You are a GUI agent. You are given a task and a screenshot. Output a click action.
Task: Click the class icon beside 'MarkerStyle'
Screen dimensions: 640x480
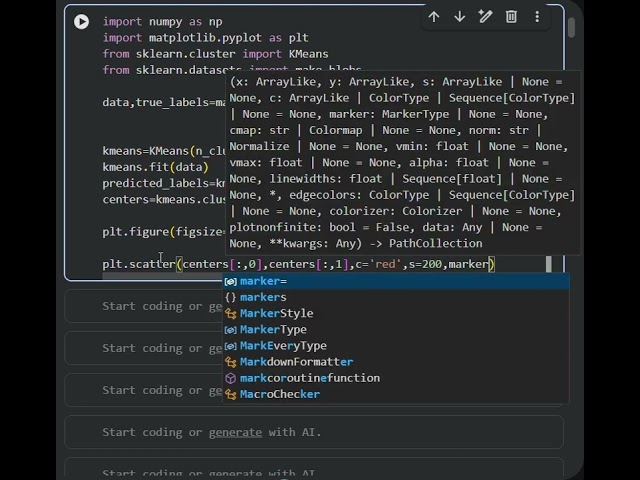[x=231, y=313]
